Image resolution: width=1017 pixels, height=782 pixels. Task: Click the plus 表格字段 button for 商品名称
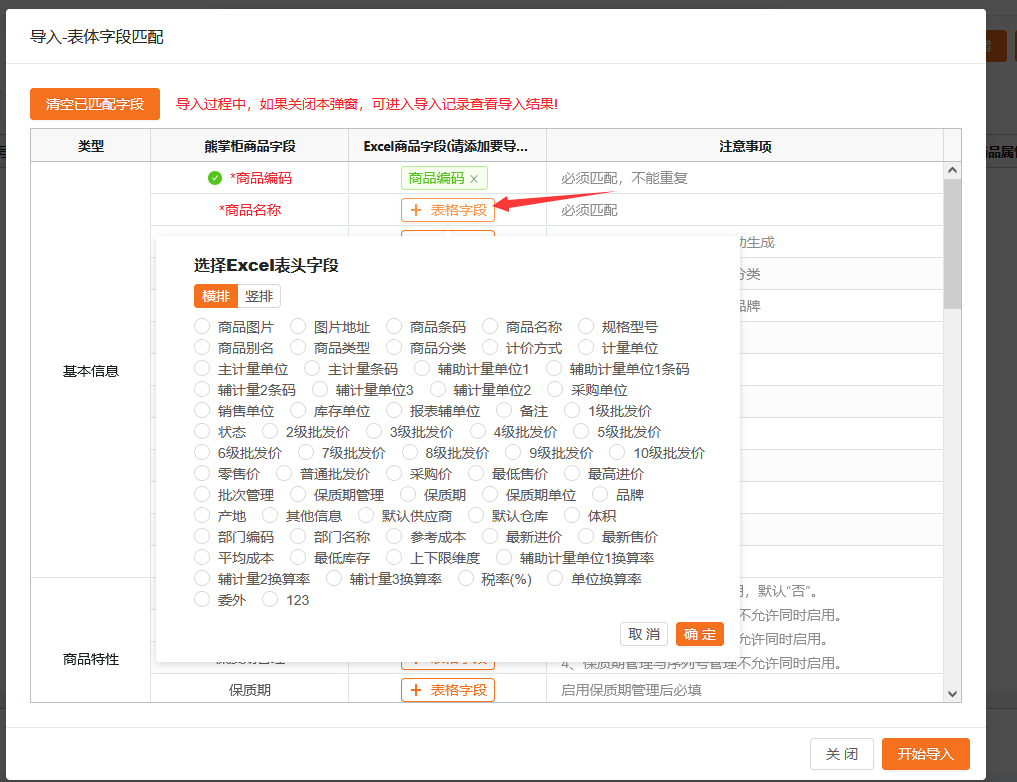click(x=448, y=210)
